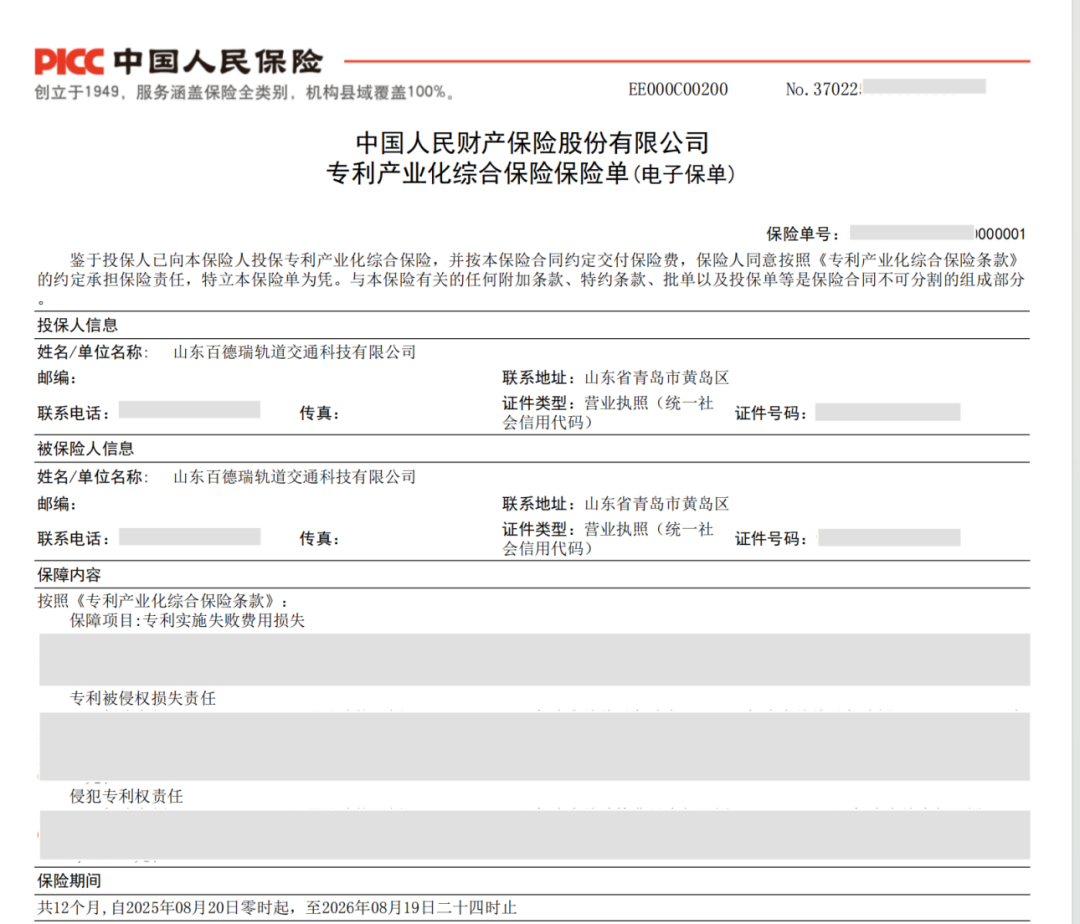Select the policy number ending 000001
The width and height of the screenshot is (1080, 924).
937,233
